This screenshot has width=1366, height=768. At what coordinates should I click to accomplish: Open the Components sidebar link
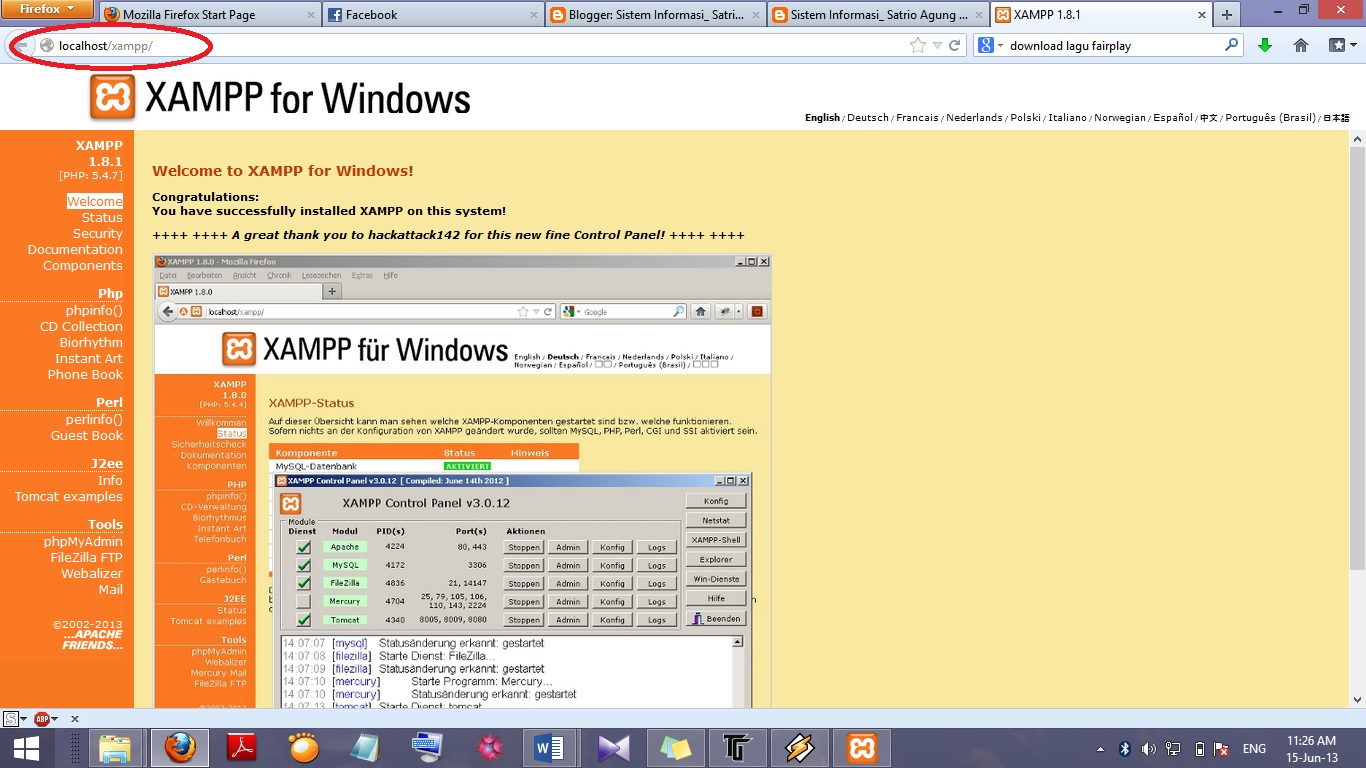pos(83,265)
